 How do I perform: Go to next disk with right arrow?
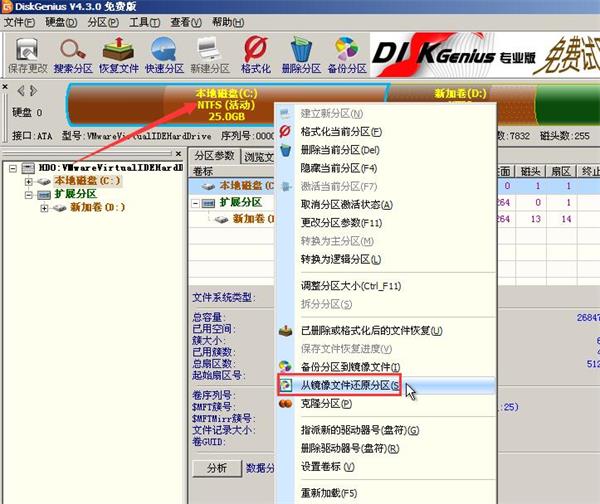[x=33, y=91]
